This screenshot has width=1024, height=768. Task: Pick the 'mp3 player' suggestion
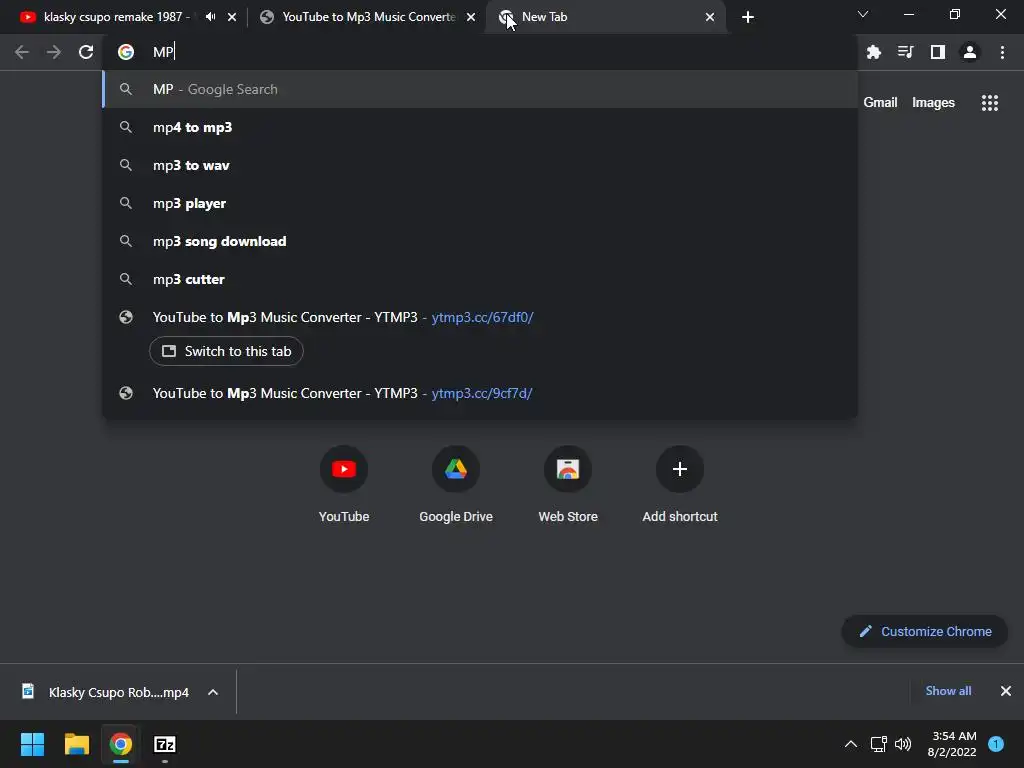(x=480, y=203)
